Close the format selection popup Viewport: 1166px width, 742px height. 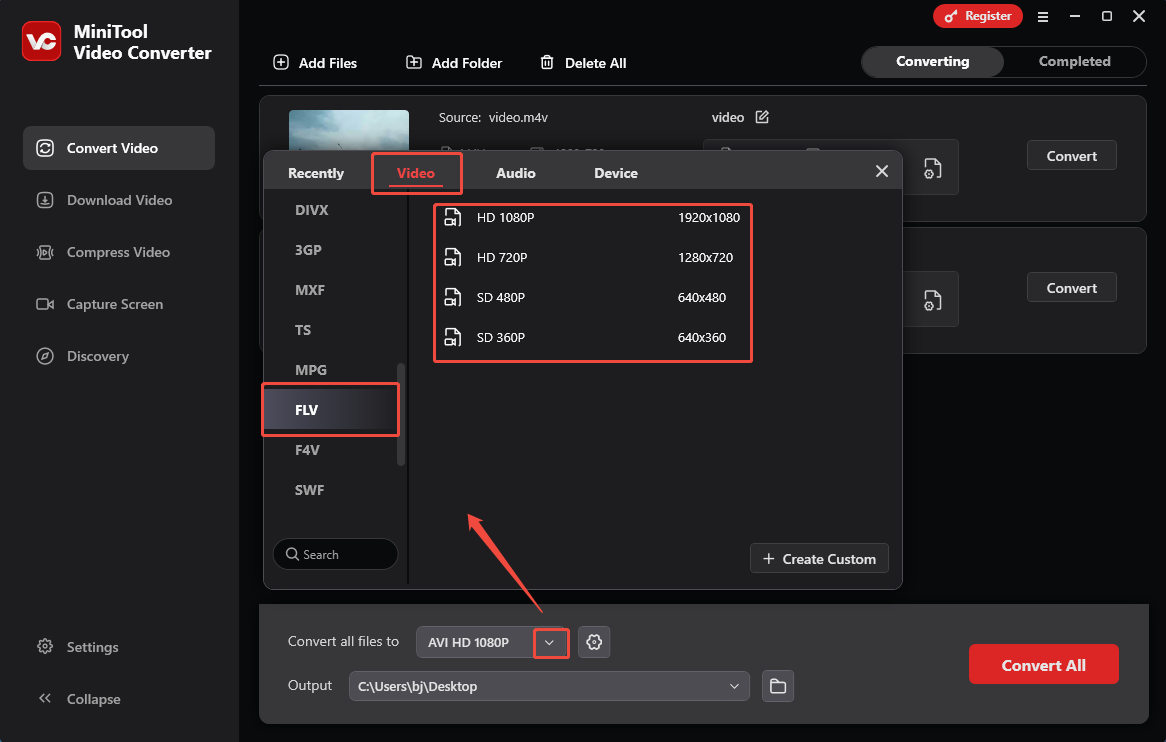(882, 172)
